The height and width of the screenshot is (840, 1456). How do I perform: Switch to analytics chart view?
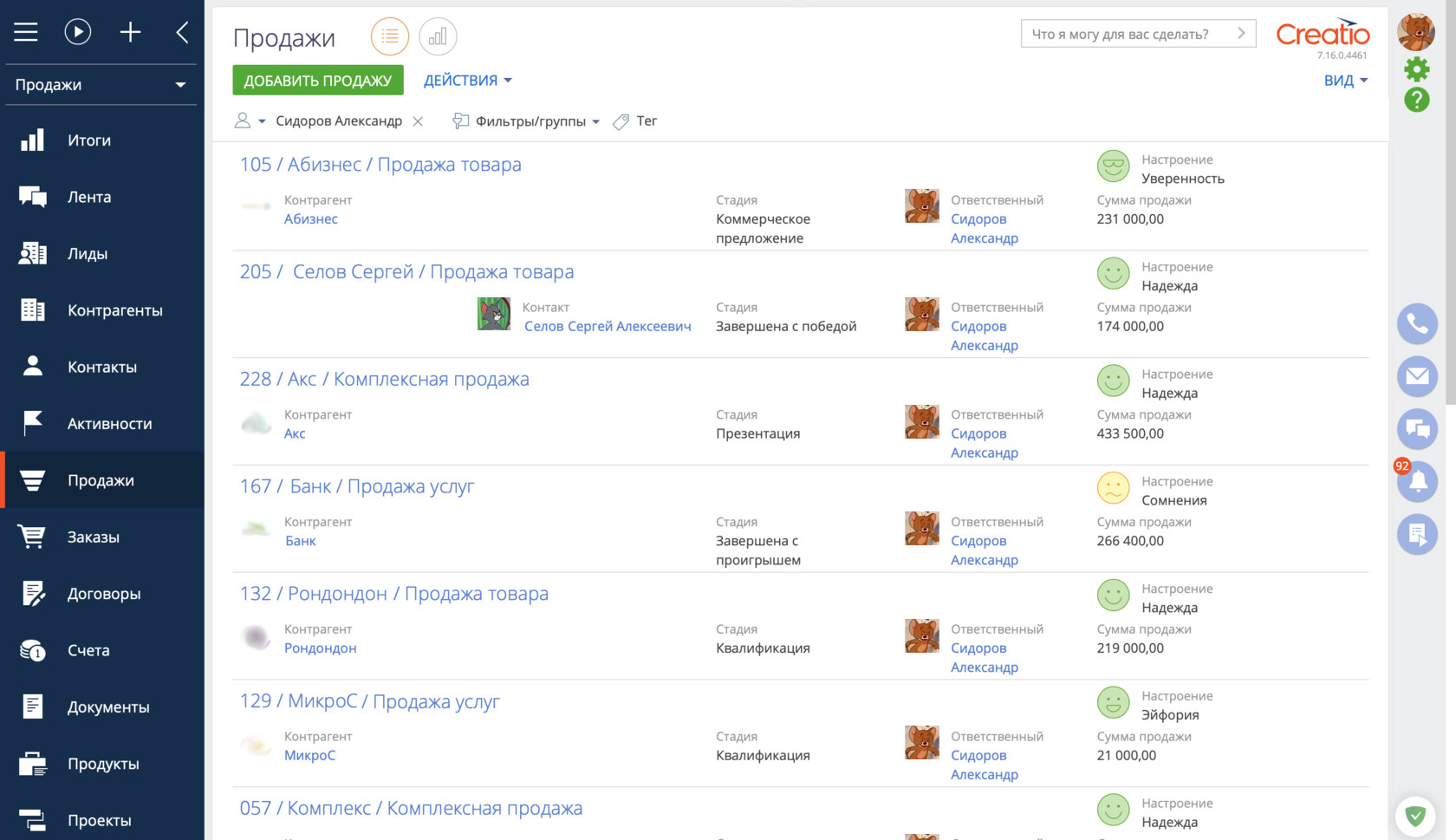click(438, 36)
